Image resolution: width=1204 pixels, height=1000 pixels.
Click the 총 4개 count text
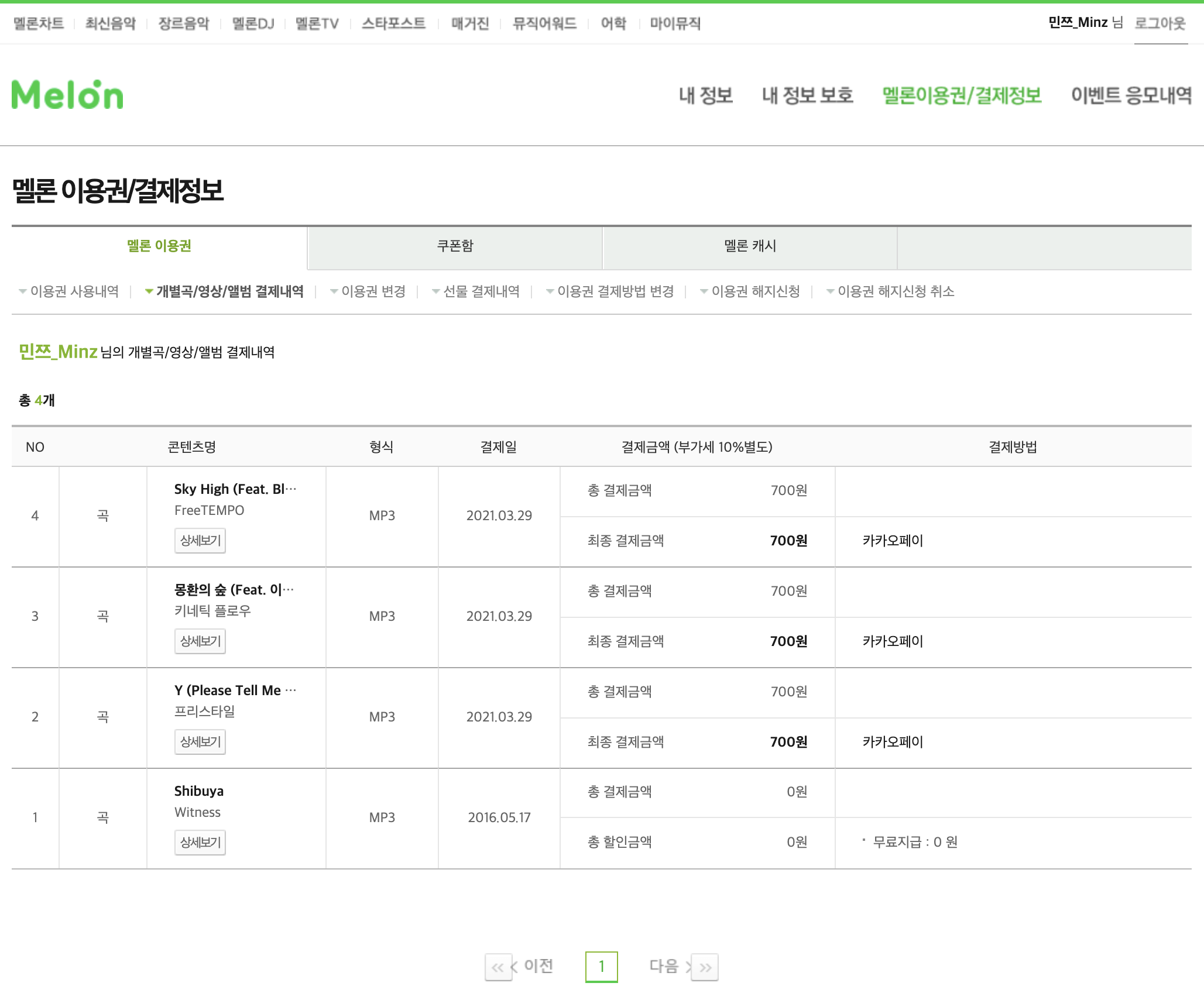pyautogui.click(x=37, y=400)
